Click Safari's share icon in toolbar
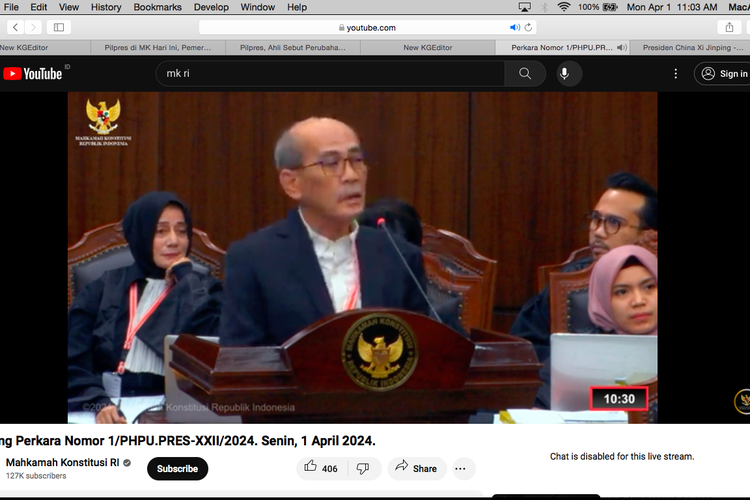Image resolution: width=750 pixels, height=500 pixels. (729, 27)
